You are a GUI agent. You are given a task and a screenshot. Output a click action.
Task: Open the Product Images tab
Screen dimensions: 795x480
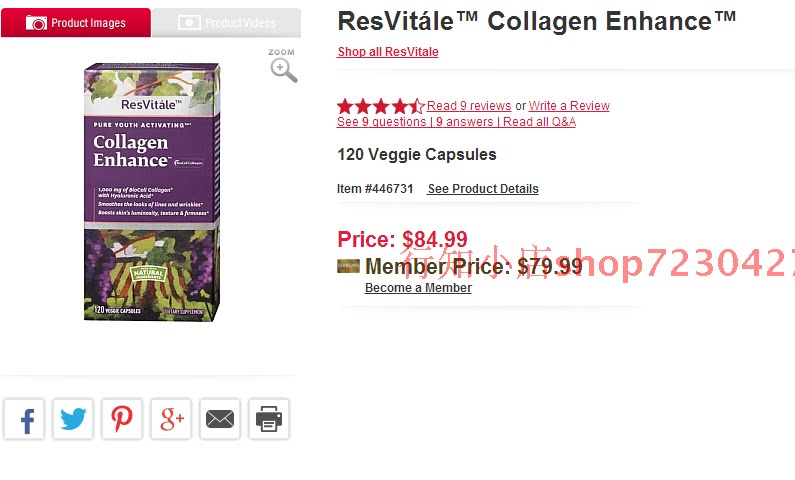76,23
